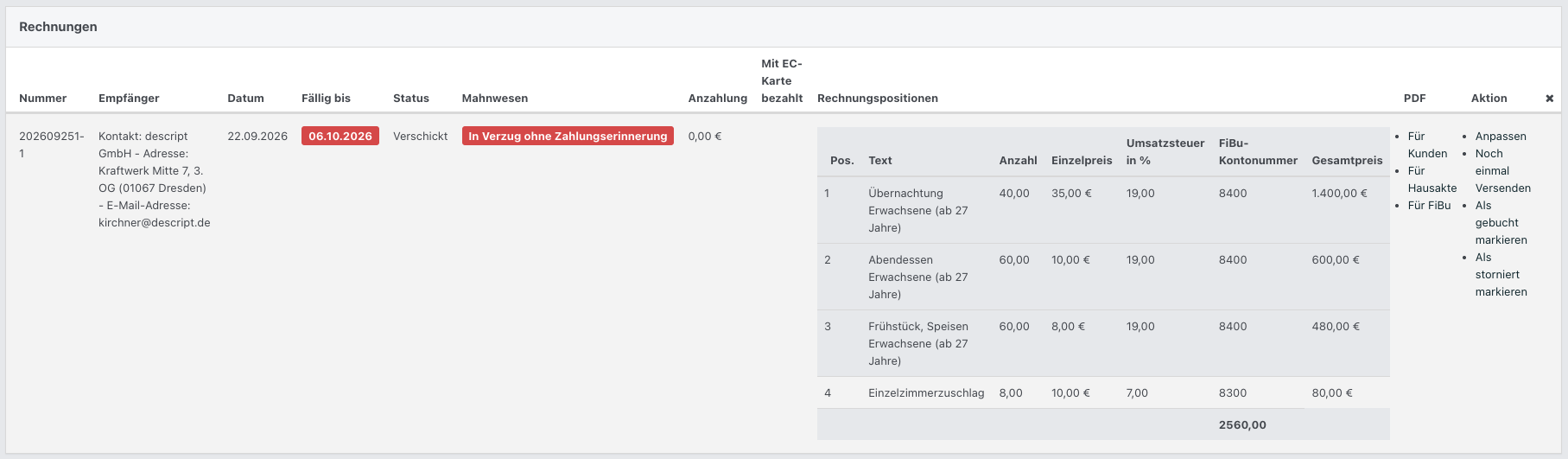Click quantity 40,00 in Übernachtung row

(x=1014, y=194)
